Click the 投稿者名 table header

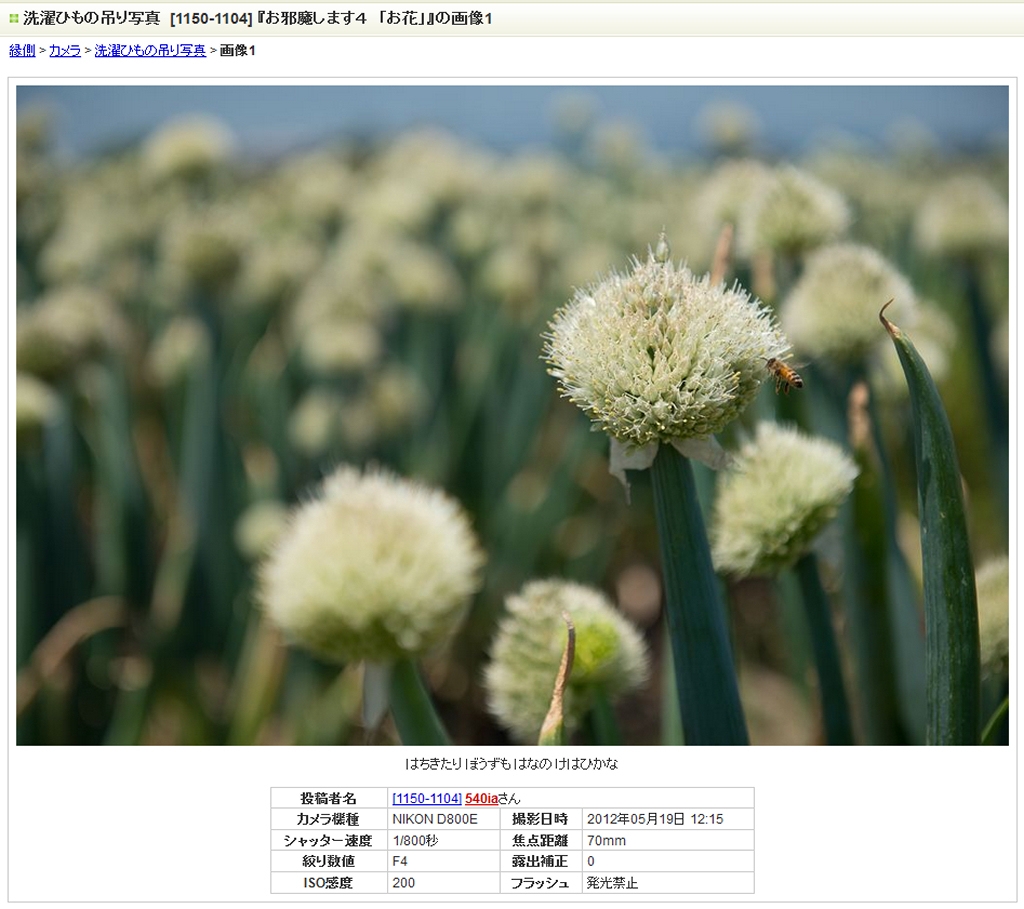pos(328,798)
